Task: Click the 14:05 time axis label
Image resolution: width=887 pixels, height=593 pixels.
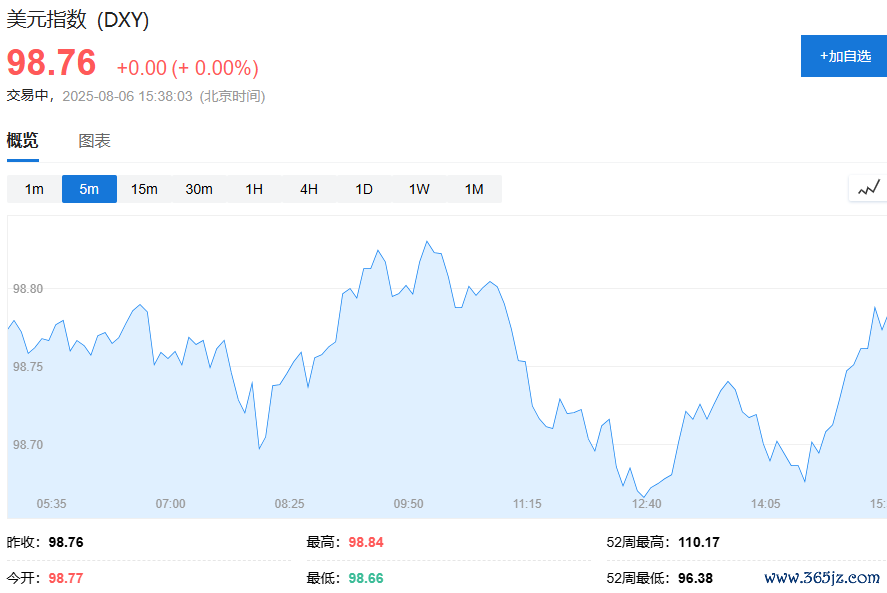Action: tap(765, 504)
